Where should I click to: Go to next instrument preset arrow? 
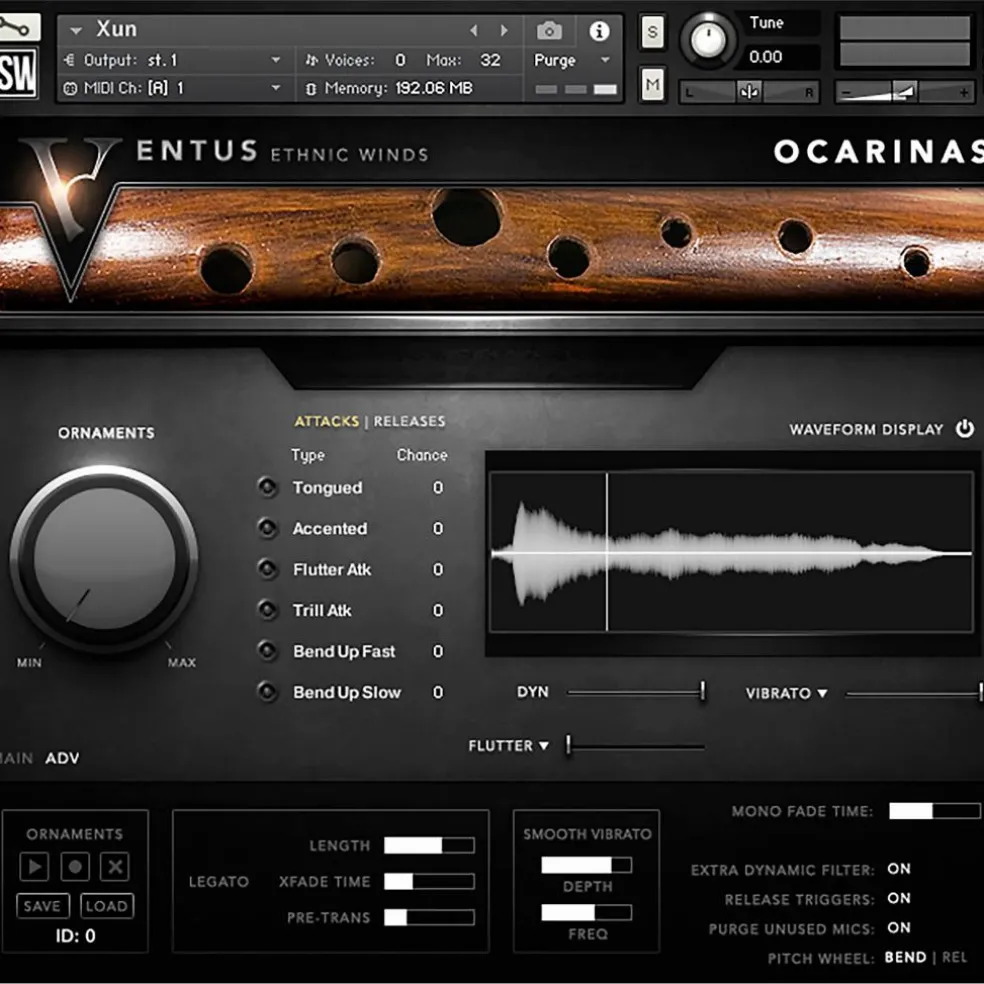pyautogui.click(x=503, y=31)
